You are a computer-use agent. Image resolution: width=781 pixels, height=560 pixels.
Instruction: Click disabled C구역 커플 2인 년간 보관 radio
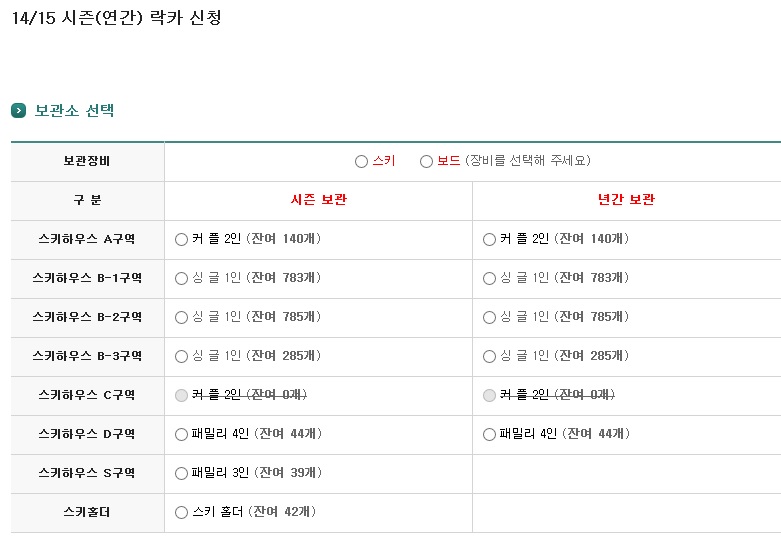(490, 396)
